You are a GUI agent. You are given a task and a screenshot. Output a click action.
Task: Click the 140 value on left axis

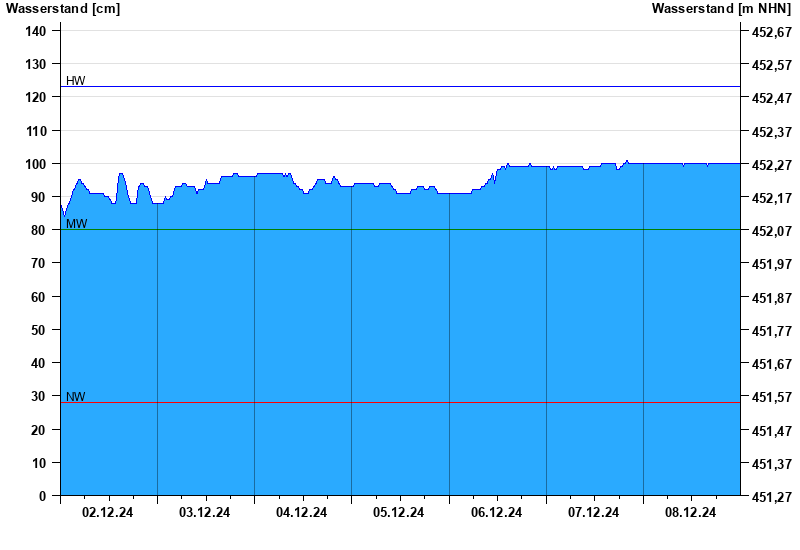[x=36, y=31]
